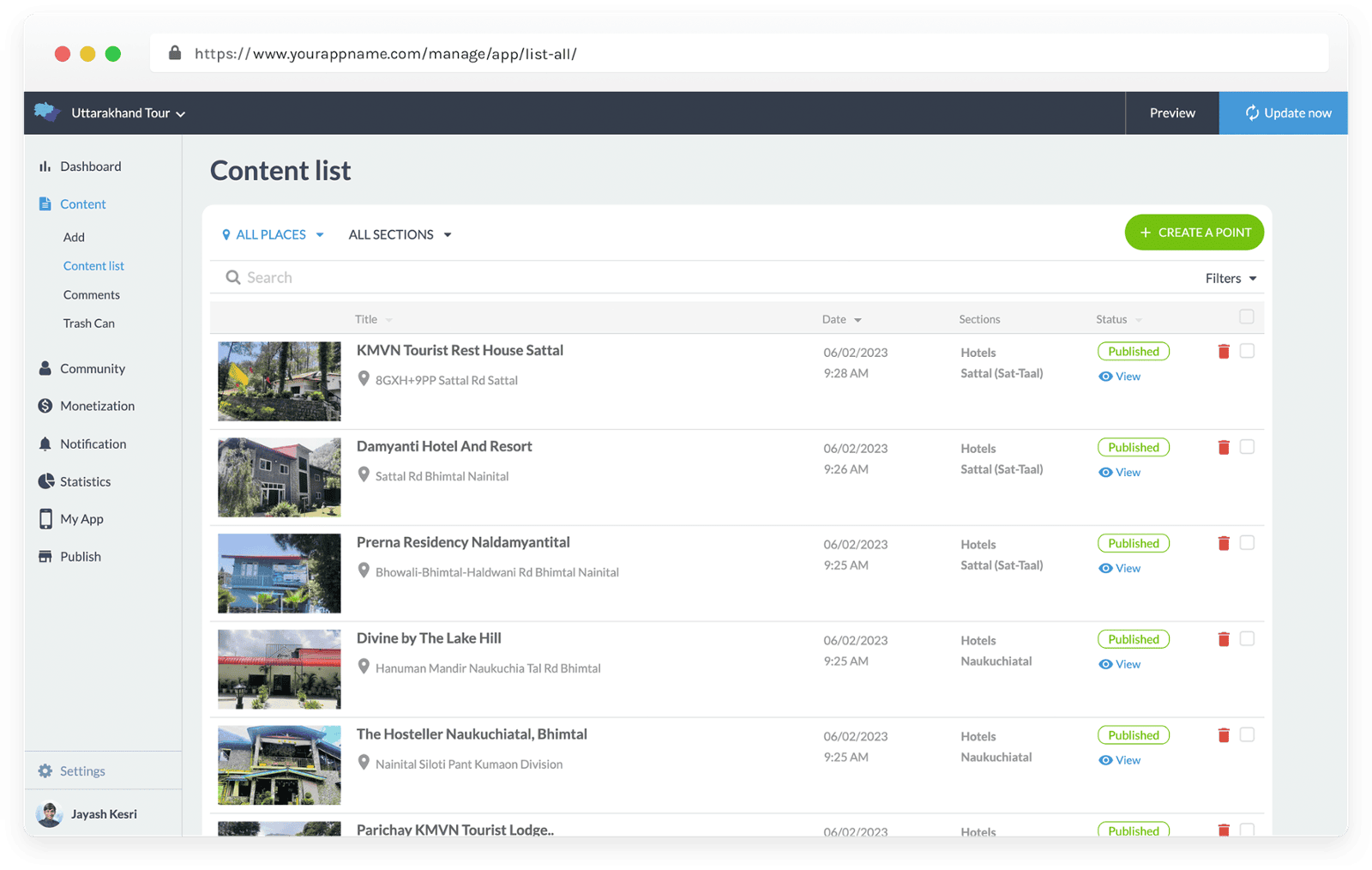1372x870 pixels.
Task: Open Comments in the Content submenu
Action: click(92, 295)
